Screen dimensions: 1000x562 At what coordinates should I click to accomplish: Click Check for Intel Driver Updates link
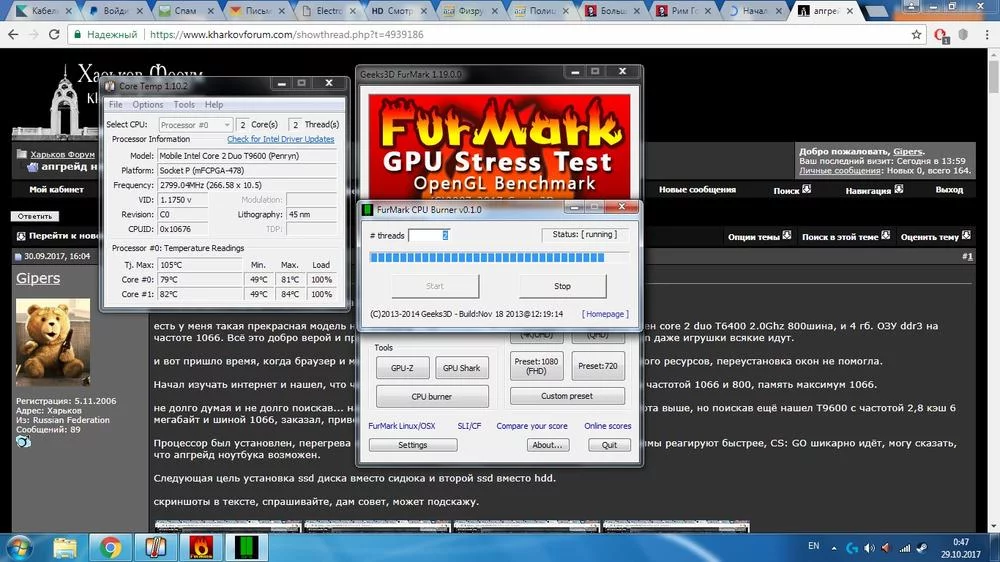(281, 139)
